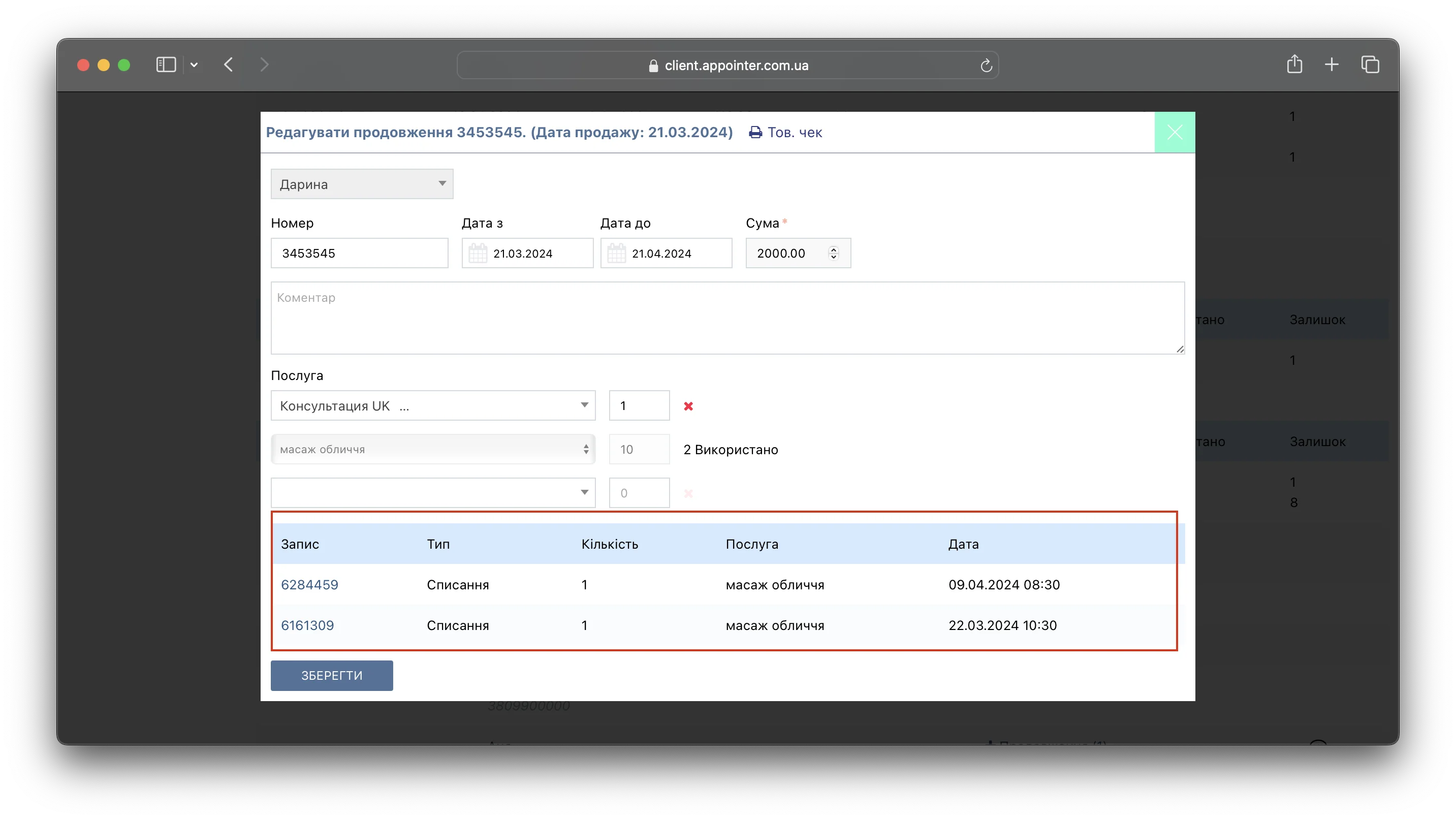1456x820 pixels.
Task: Click масаж обличчя in the 6284459 row
Action: [775, 585]
